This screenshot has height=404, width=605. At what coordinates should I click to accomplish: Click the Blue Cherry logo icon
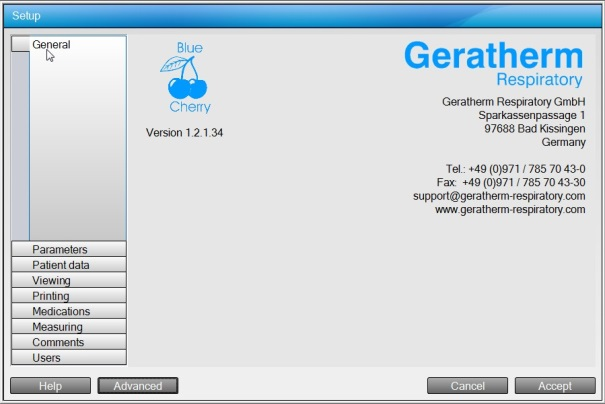pyautogui.click(x=186, y=77)
